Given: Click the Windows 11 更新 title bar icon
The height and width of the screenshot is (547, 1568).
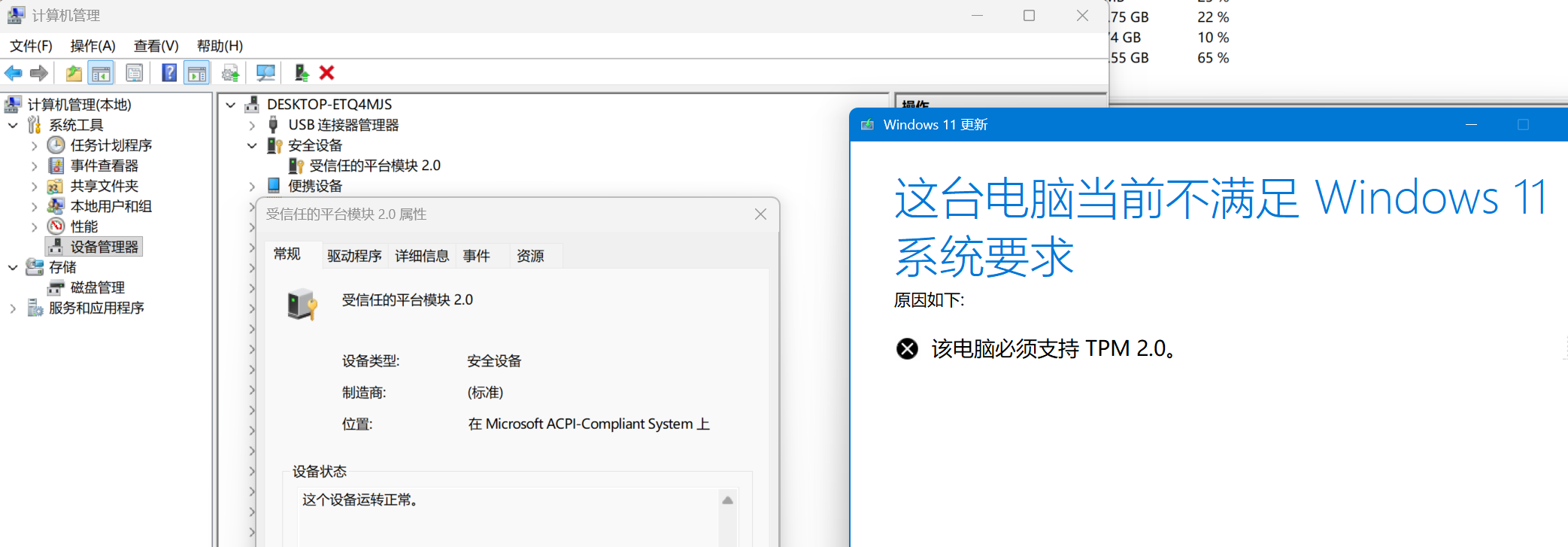Looking at the screenshot, I should (x=867, y=125).
